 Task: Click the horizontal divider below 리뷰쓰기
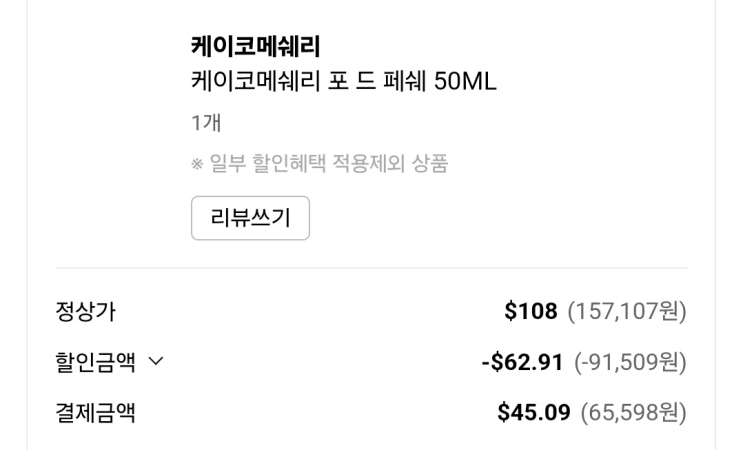point(370,268)
